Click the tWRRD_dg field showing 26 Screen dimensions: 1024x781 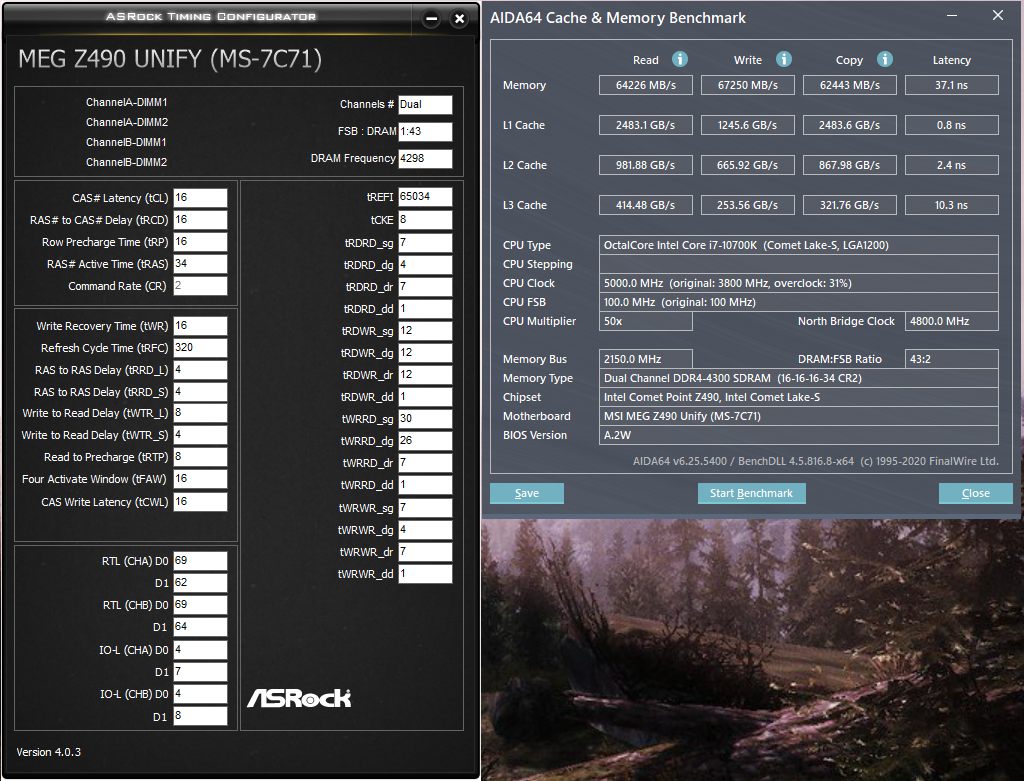[x=425, y=441]
